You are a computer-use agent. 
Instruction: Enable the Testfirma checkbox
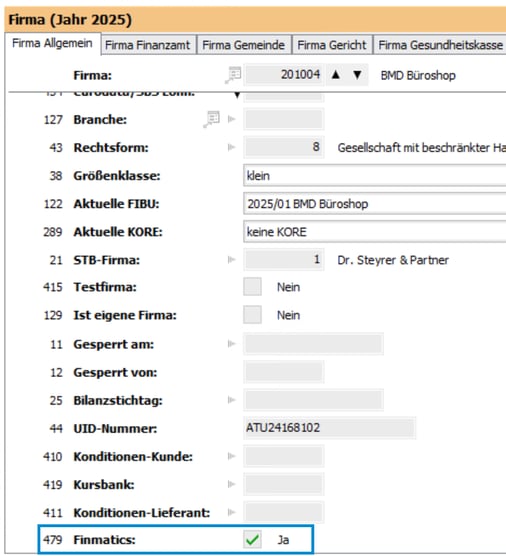point(252,287)
